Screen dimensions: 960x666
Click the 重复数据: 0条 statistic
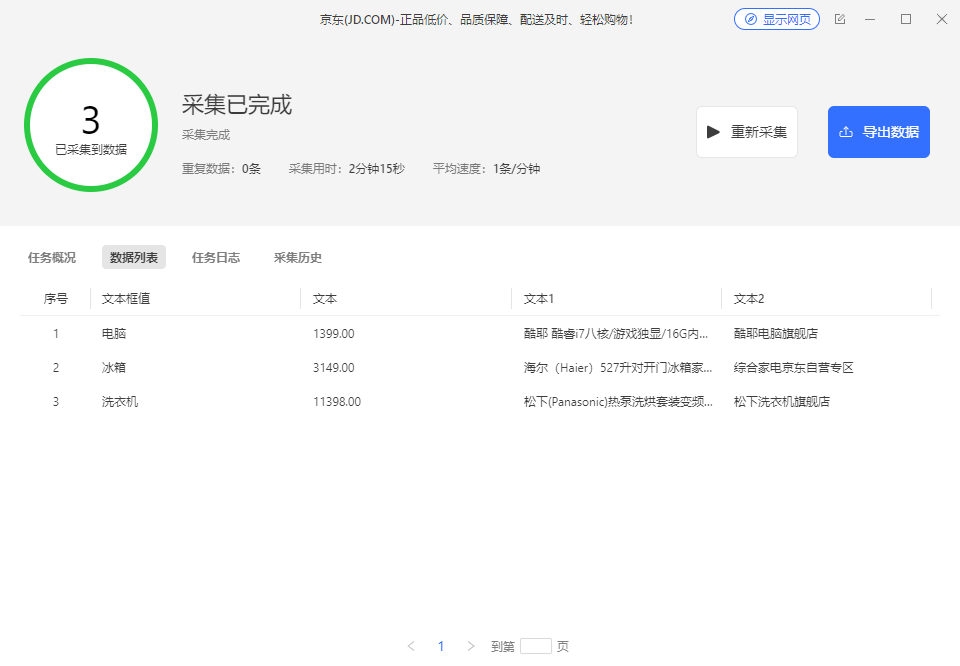point(221,168)
